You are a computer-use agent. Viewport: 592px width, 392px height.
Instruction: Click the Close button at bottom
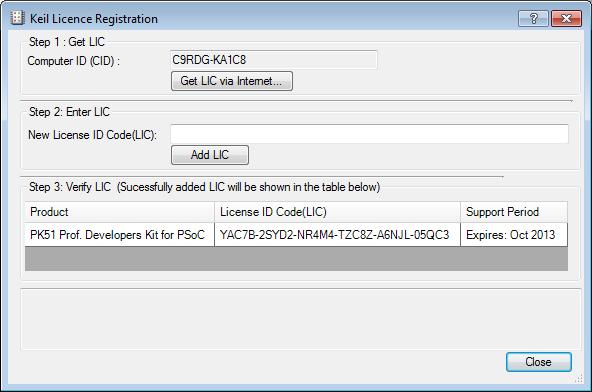539,362
